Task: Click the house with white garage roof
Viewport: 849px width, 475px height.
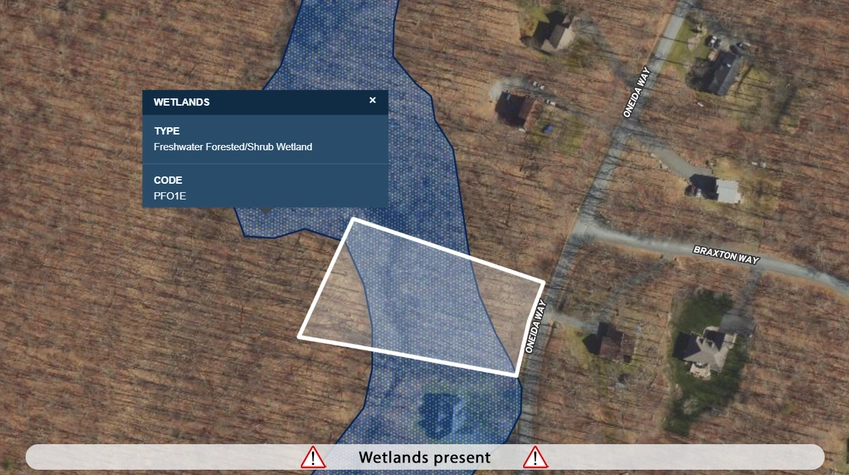Action: click(x=716, y=188)
